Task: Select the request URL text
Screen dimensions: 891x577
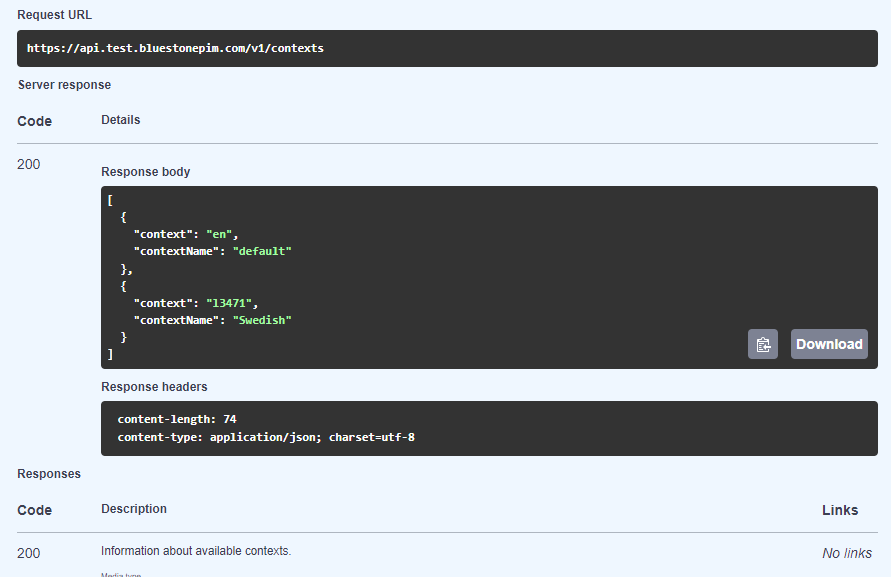Action: pyautogui.click(x=175, y=48)
